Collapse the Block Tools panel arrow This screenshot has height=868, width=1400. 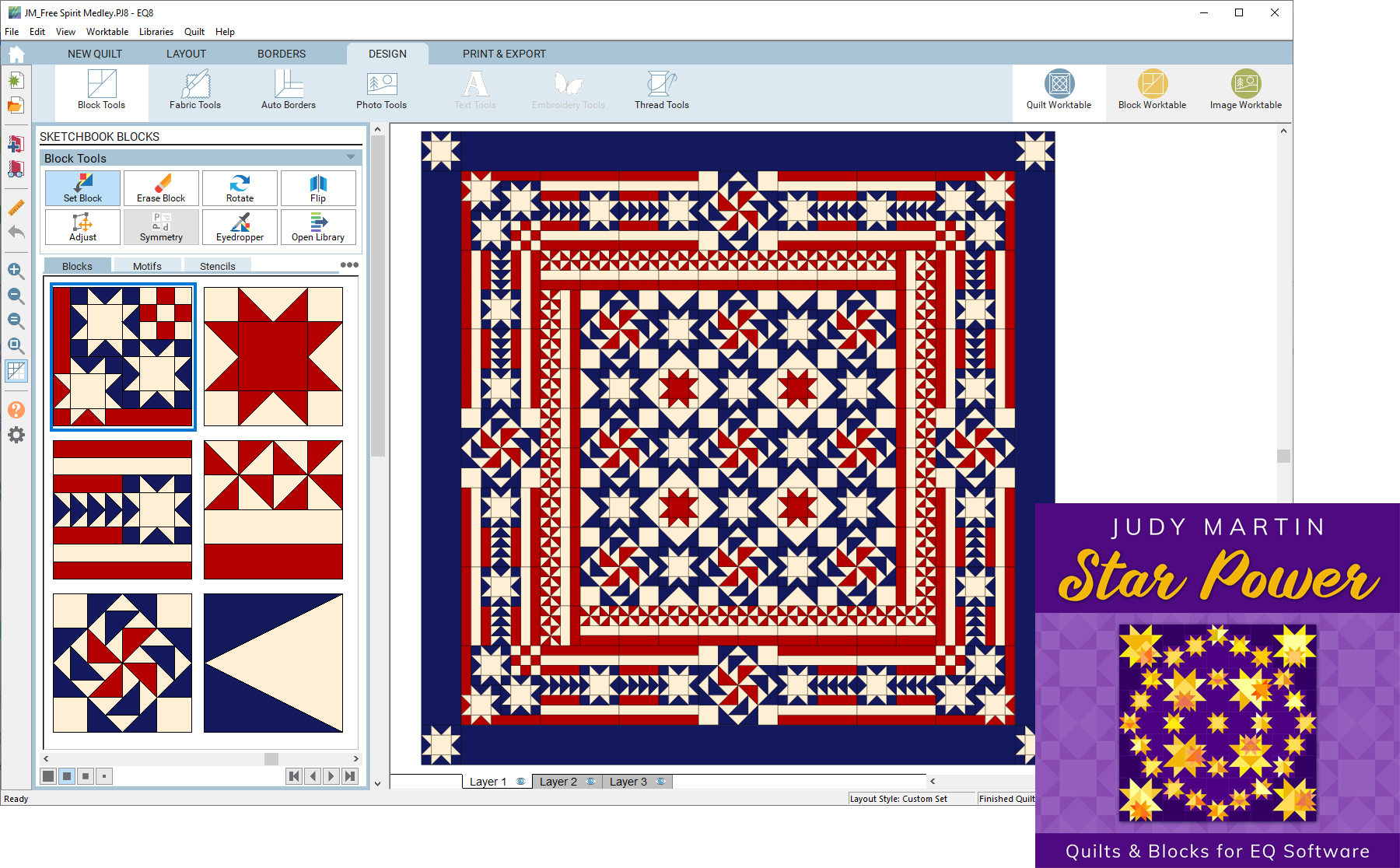(351, 157)
